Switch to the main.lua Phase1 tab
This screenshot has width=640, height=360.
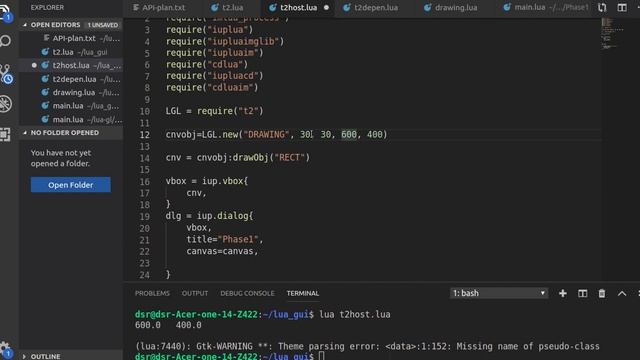[x=546, y=7]
